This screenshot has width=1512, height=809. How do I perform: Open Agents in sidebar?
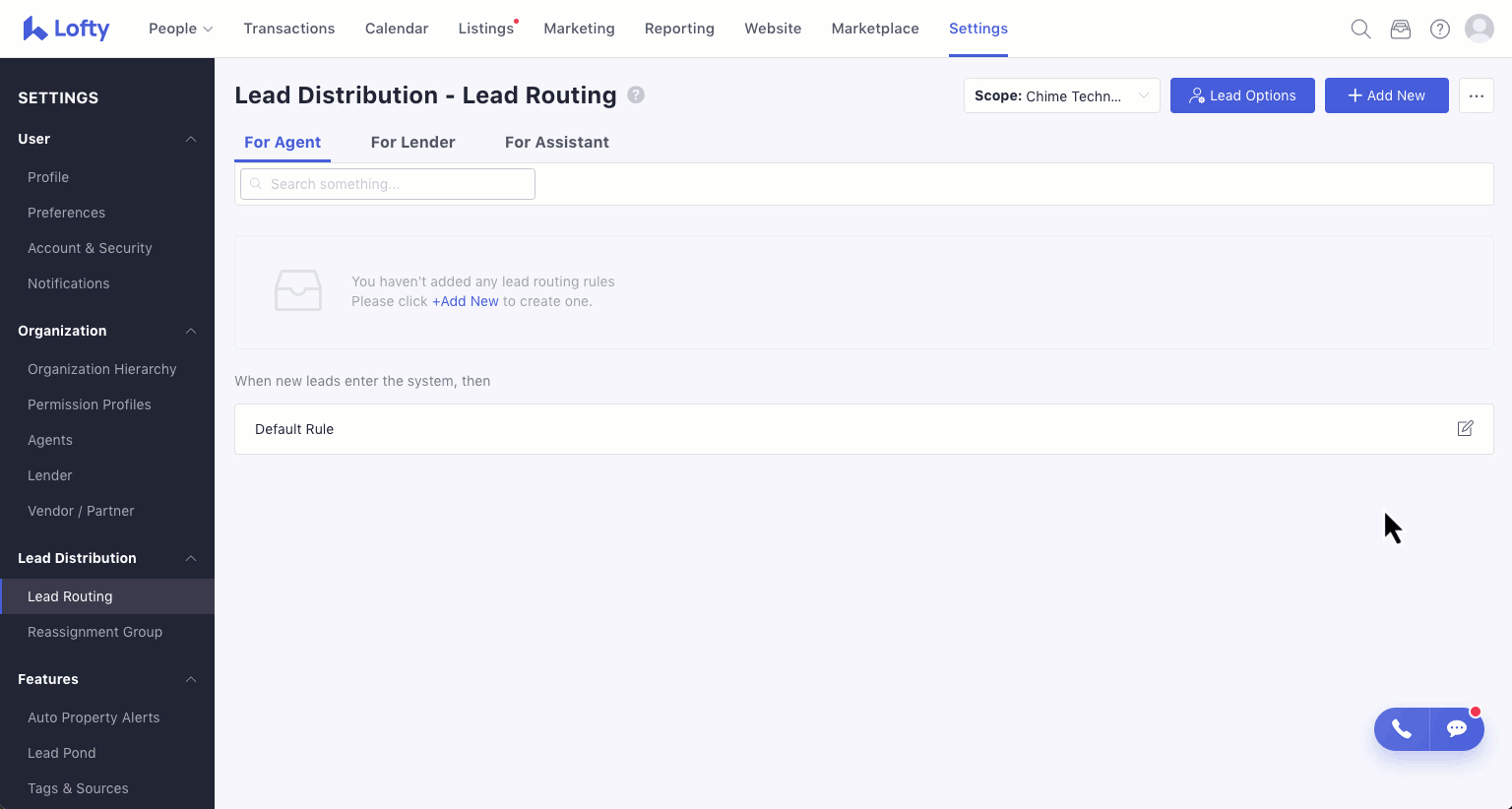50,440
